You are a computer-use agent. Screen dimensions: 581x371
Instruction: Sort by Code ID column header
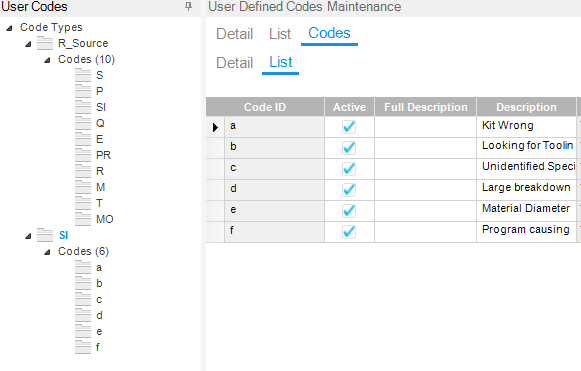[265, 107]
